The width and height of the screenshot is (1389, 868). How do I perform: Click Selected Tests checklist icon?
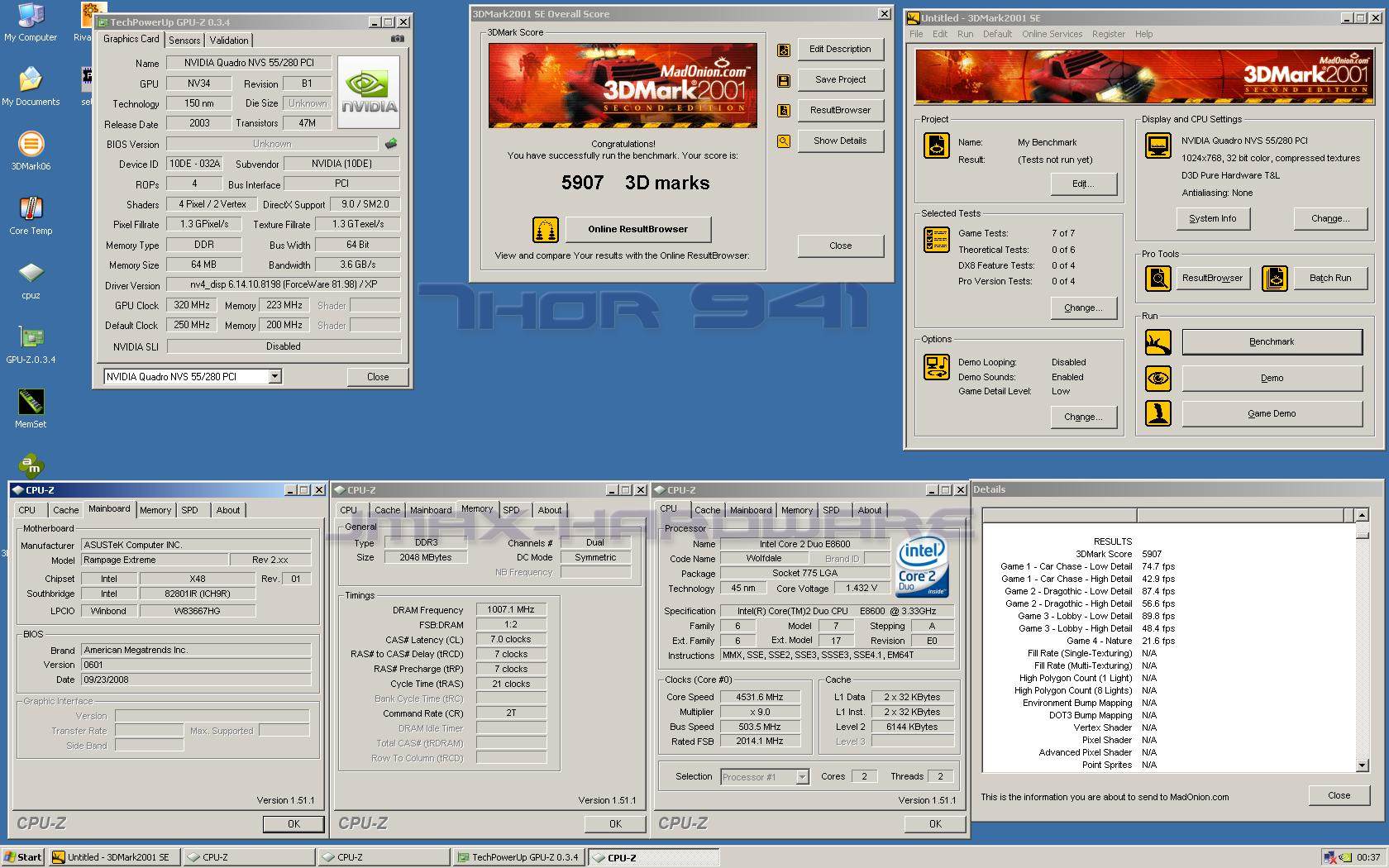(x=937, y=240)
